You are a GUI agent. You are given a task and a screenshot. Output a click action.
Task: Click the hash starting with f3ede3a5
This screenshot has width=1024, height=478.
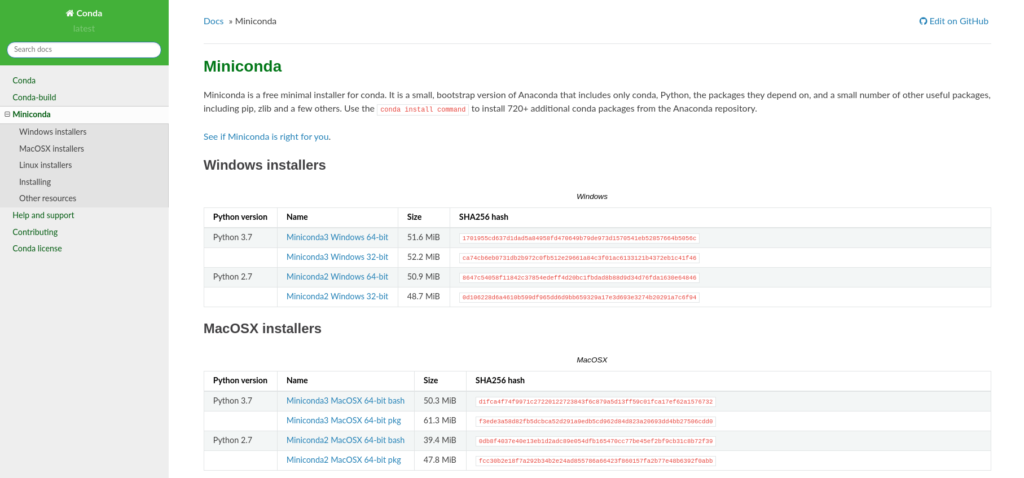click(x=596, y=421)
